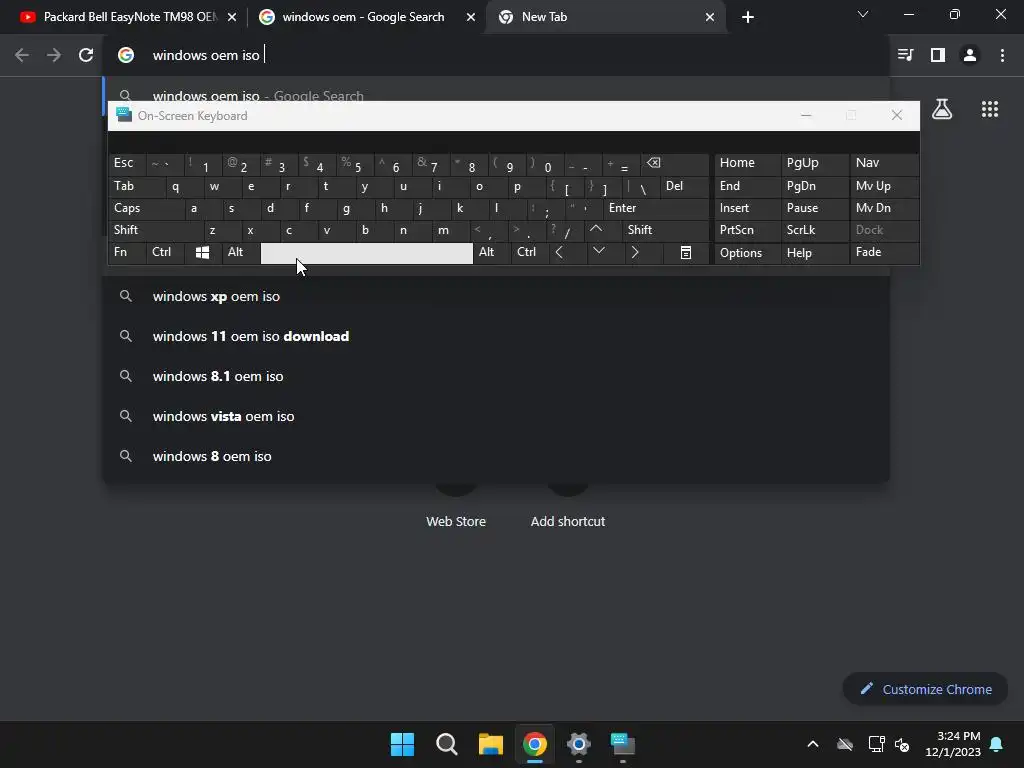Close the New Tab tab

tap(710, 17)
